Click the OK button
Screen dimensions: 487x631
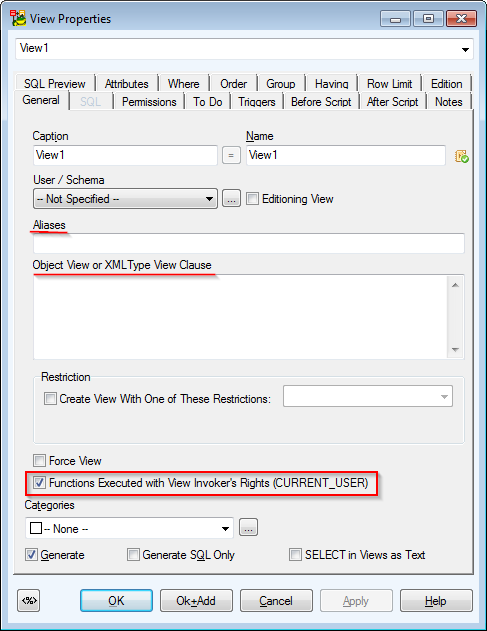click(x=116, y=600)
